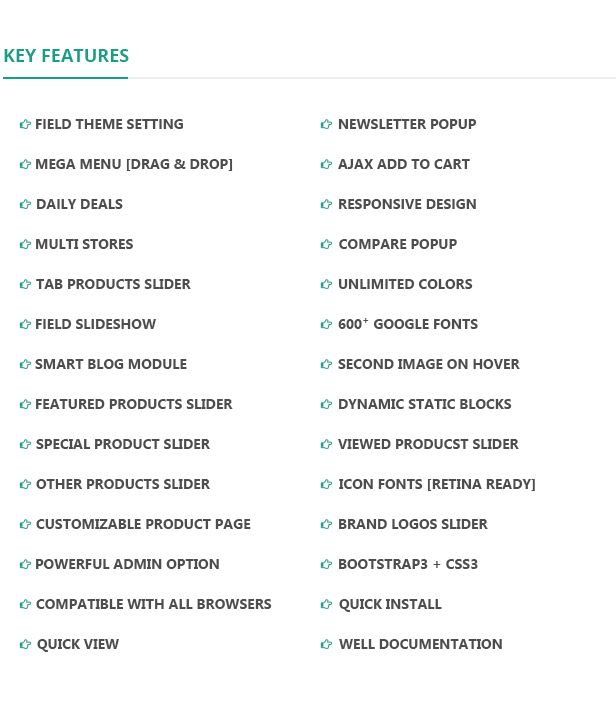Click the pointer icon beside Newsletter Popup
The height and width of the screenshot is (704, 616).
click(x=326, y=124)
